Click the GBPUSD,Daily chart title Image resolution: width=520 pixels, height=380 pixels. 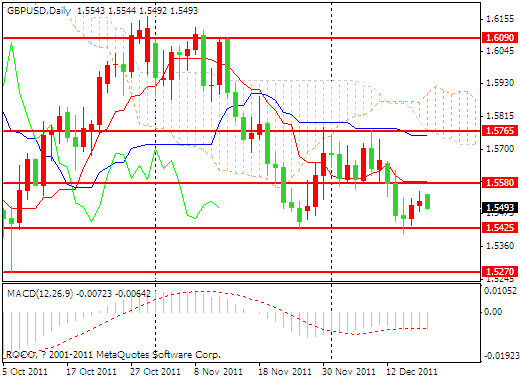click(x=39, y=11)
